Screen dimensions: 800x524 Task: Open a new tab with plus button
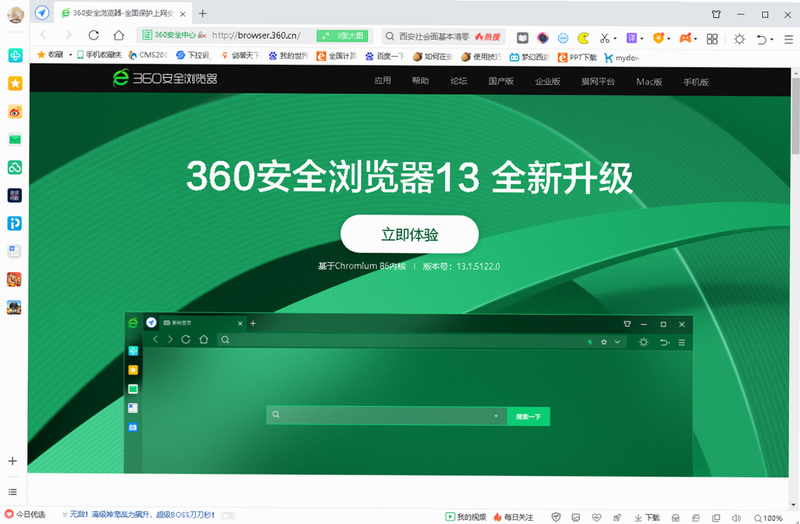coord(203,14)
